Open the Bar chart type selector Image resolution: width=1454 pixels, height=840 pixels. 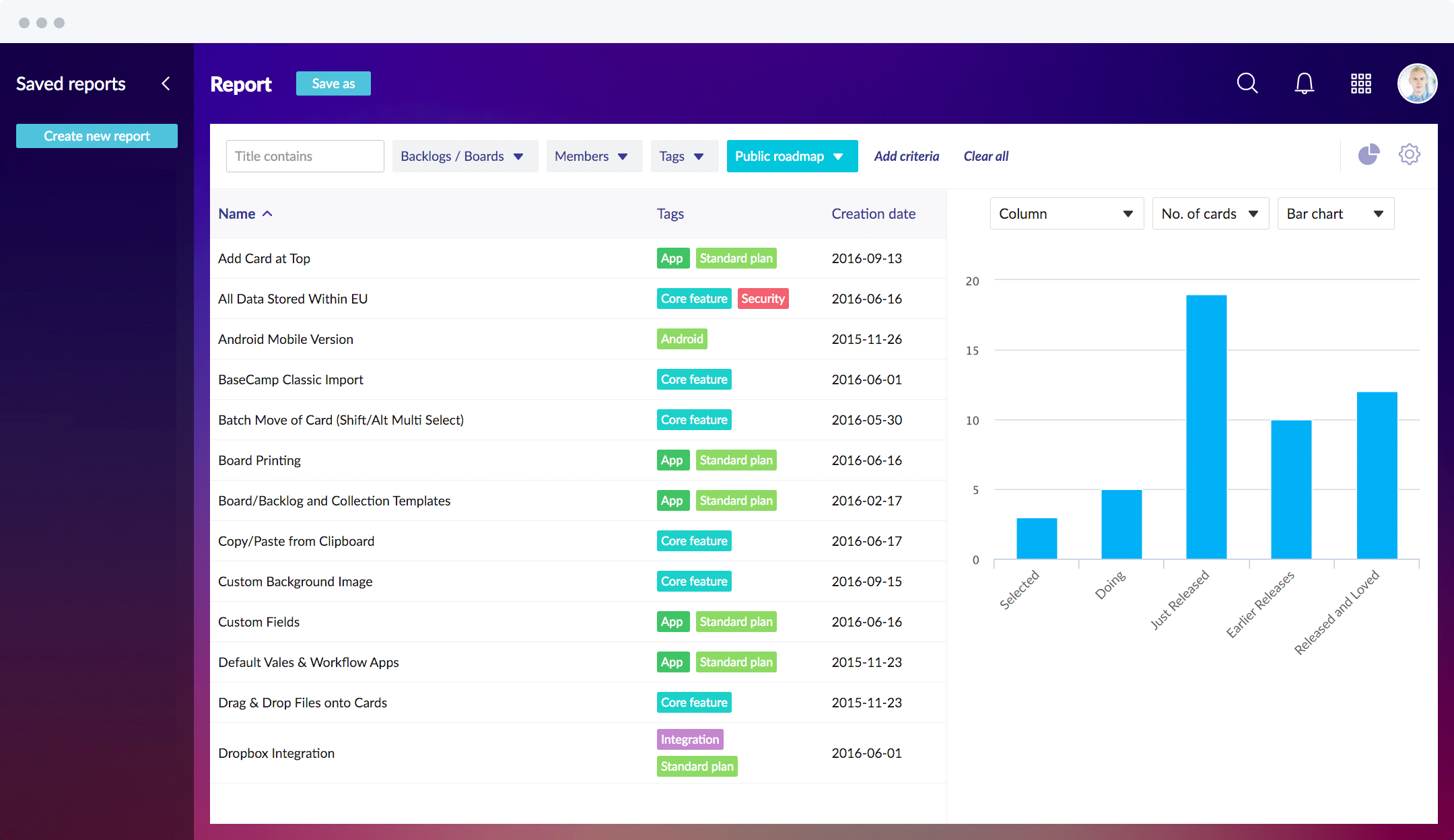pyautogui.click(x=1335, y=214)
